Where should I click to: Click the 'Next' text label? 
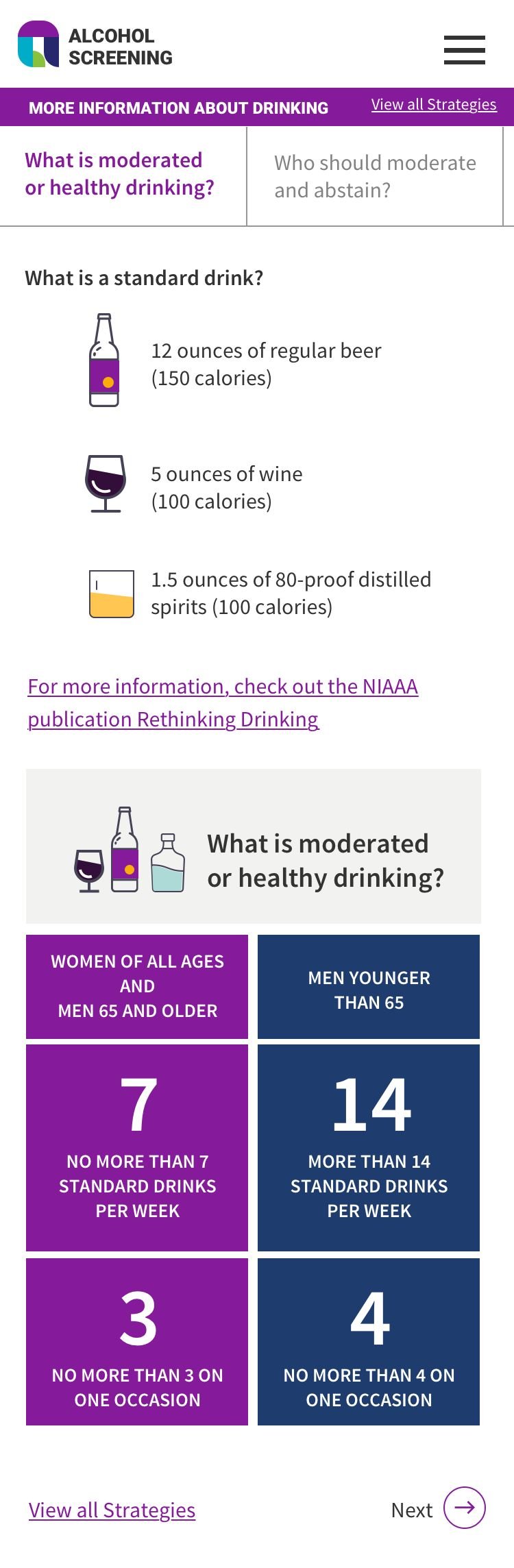coord(412,1510)
